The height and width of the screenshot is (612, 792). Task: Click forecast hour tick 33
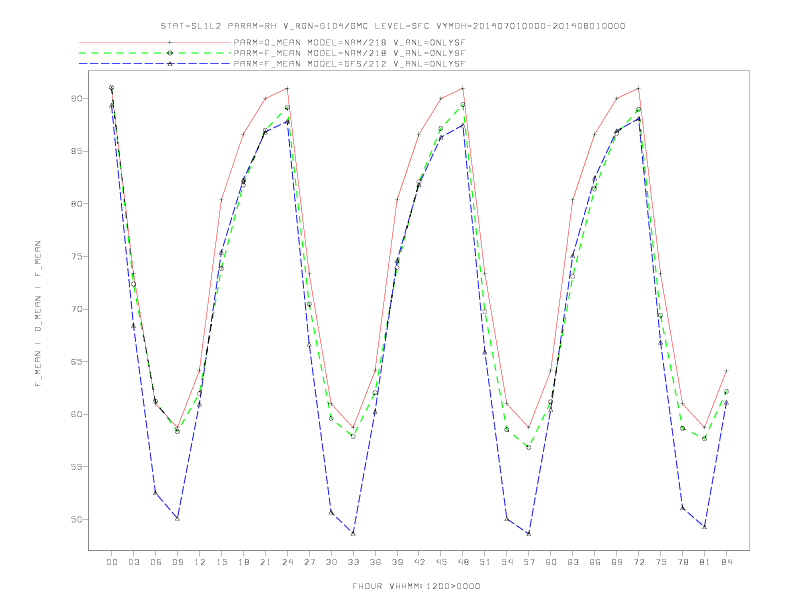point(353,562)
